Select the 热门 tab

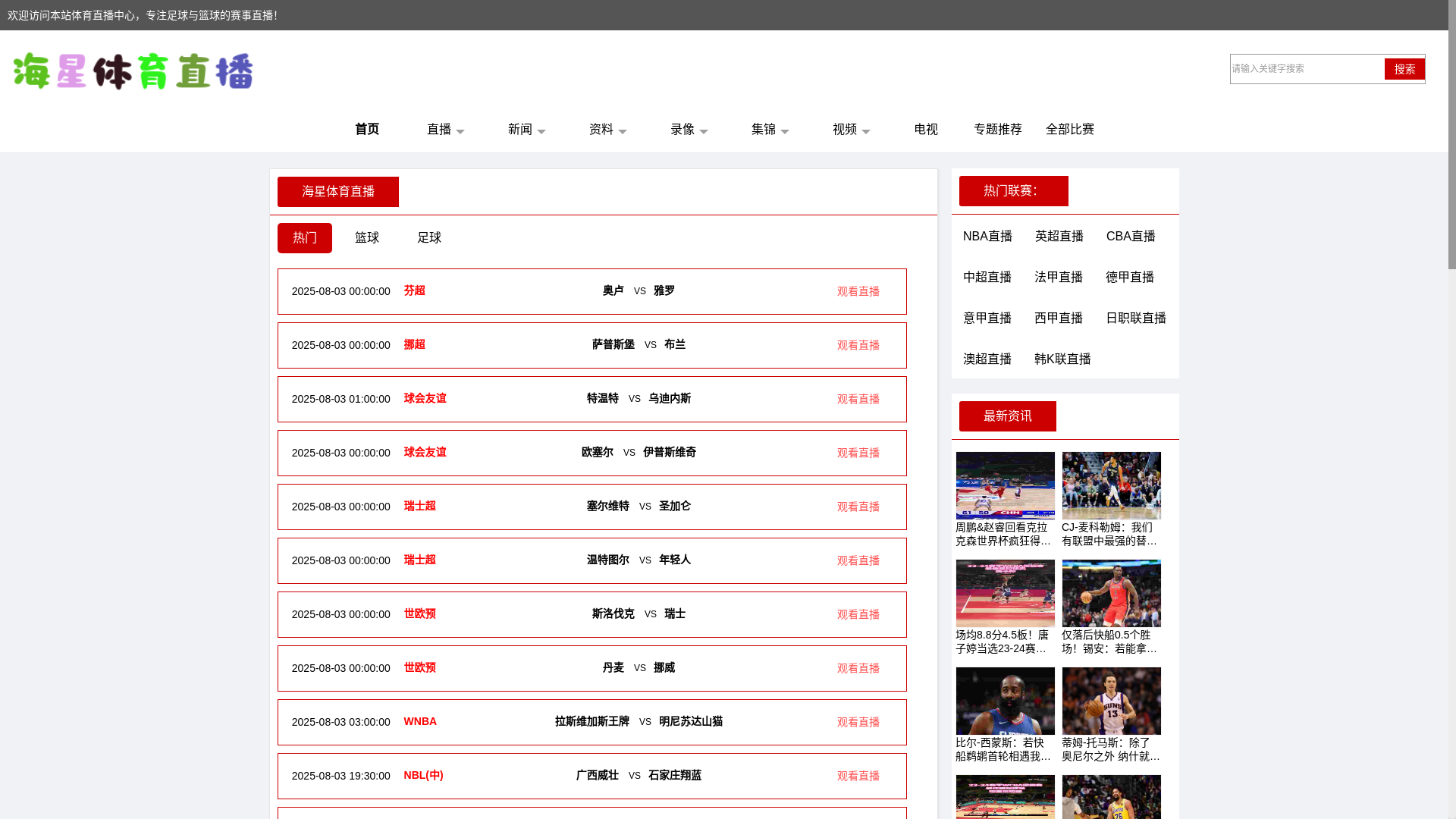(305, 238)
